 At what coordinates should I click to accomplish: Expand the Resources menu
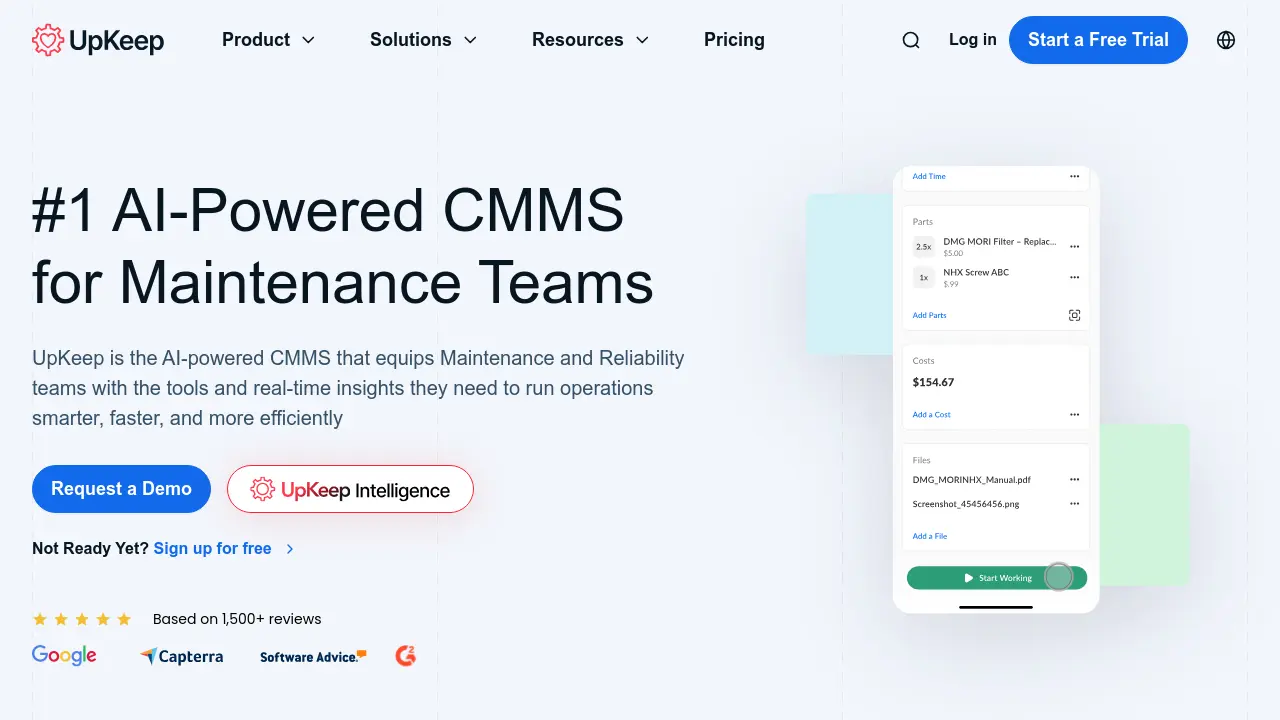[x=590, y=40]
